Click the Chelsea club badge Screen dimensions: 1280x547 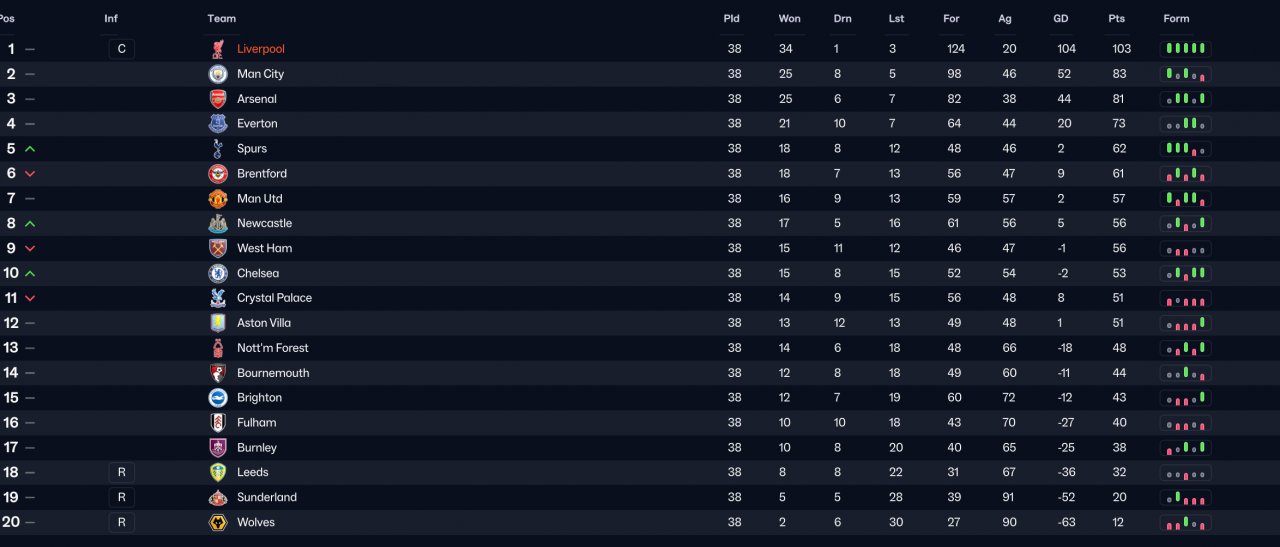[218, 273]
